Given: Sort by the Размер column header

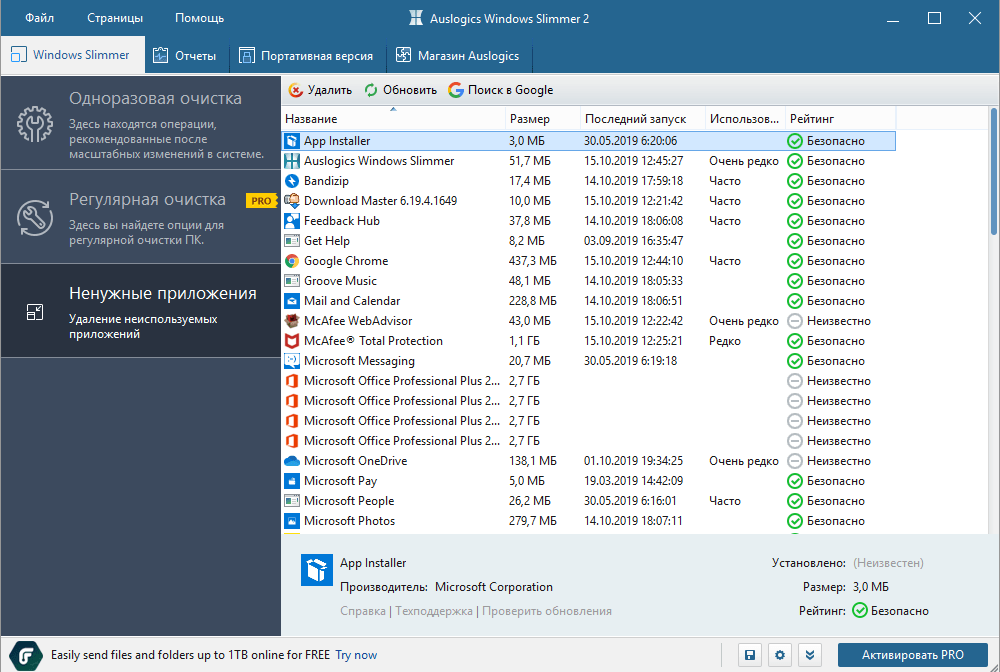Looking at the screenshot, I should (543, 119).
